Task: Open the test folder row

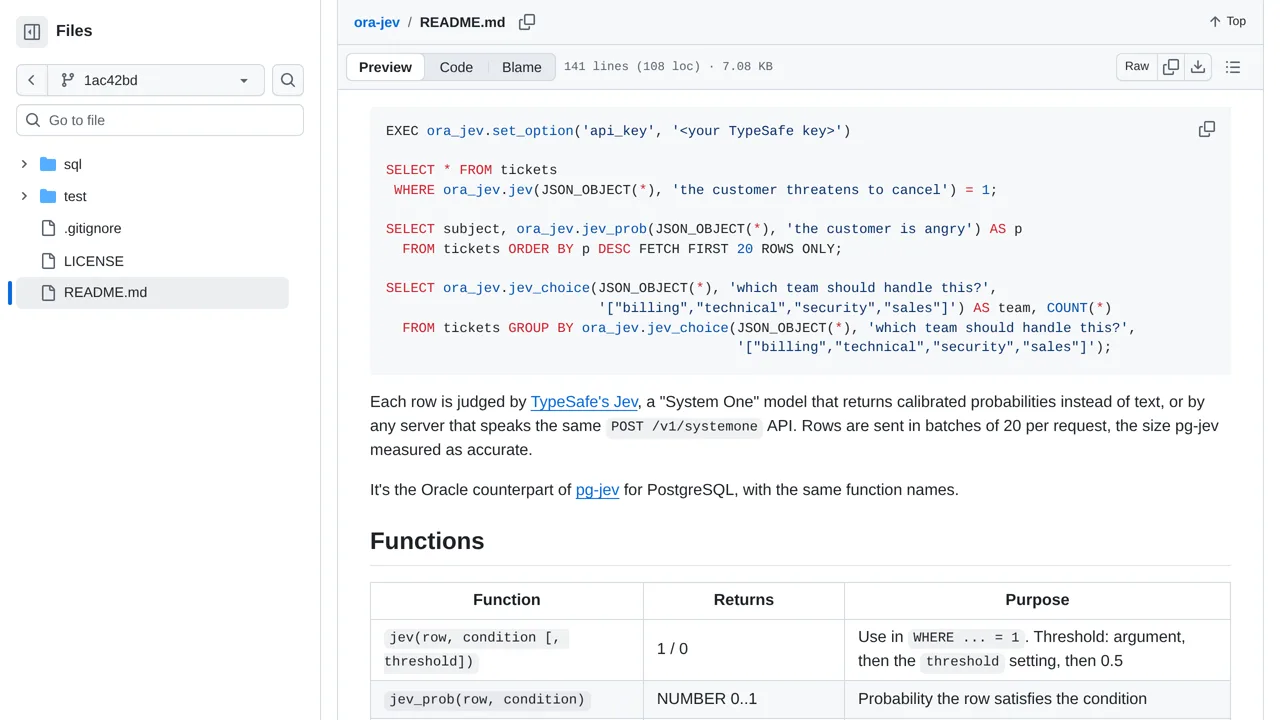Action: (152, 196)
